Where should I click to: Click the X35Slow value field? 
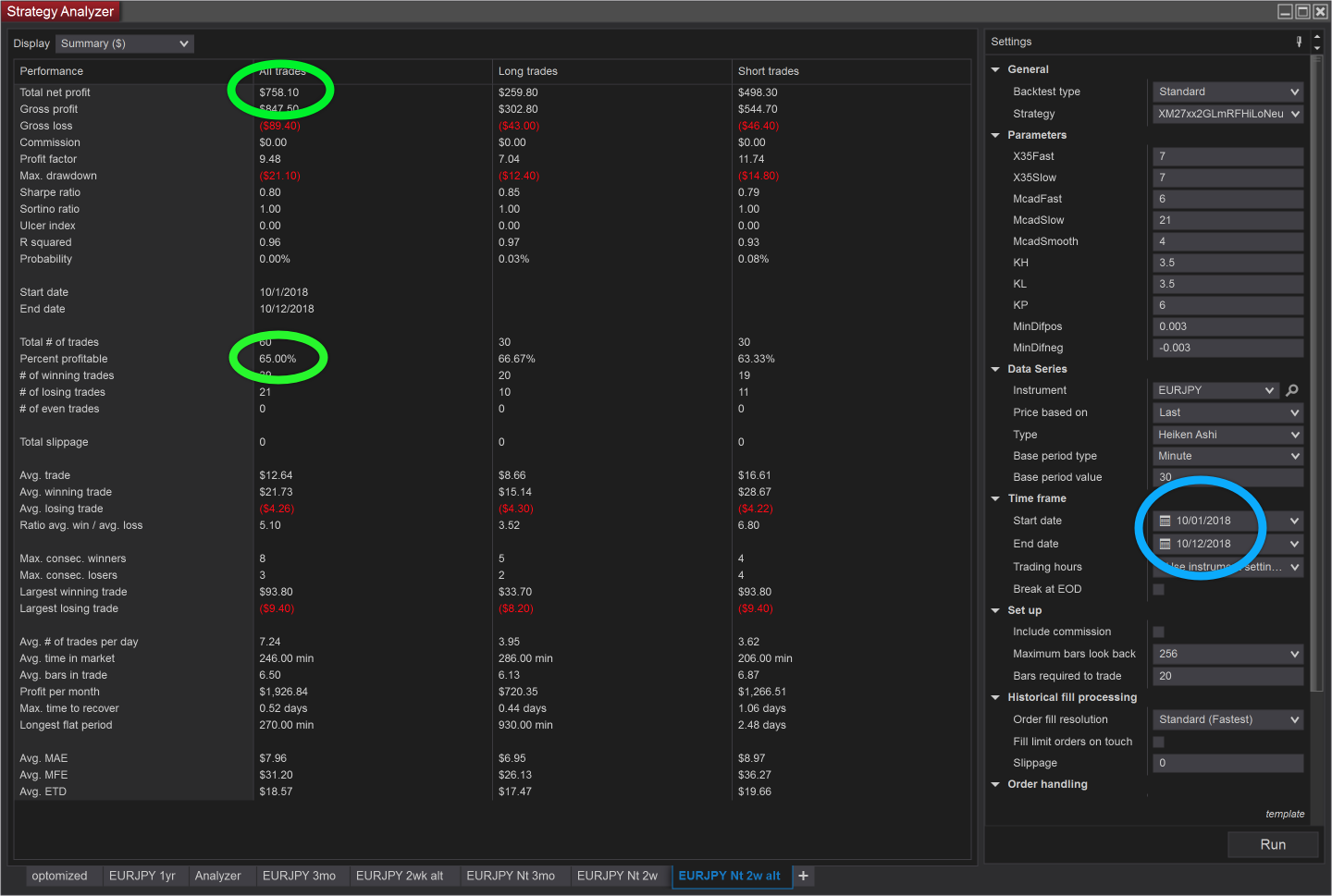click(x=1228, y=178)
